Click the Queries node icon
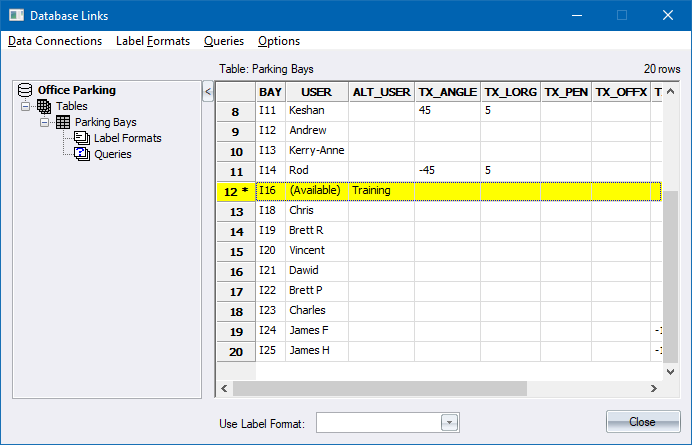 (82, 154)
